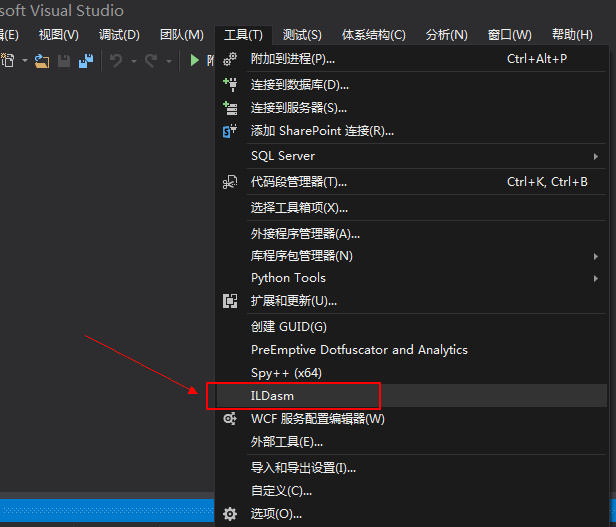
Task: Expand the Python Tools submenu arrow
Action: (596, 279)
